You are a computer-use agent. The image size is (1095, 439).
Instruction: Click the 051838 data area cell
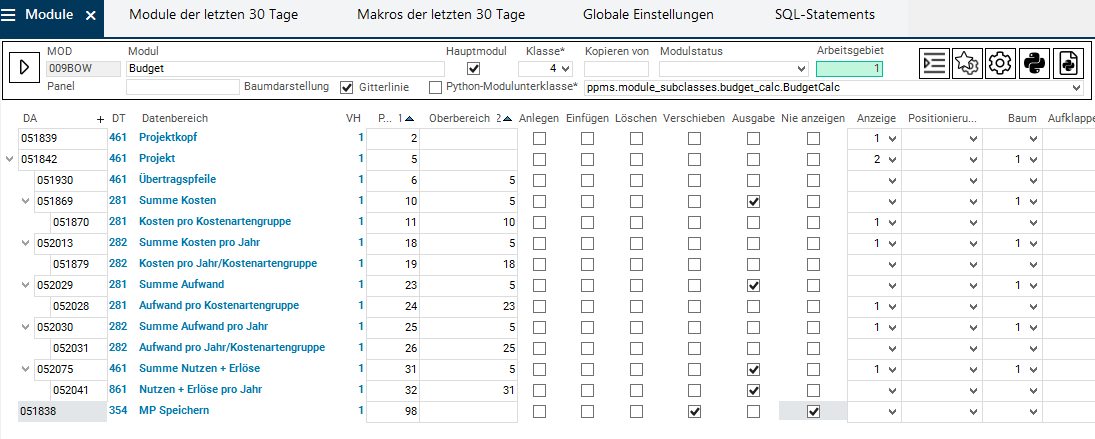(x=62, y=412)
